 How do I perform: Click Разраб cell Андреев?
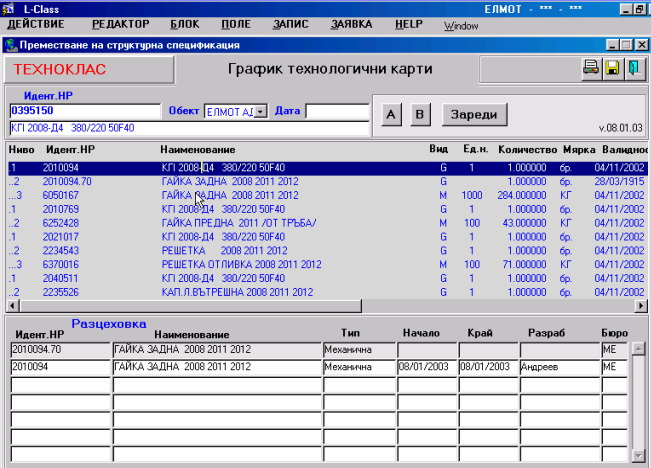(560, 367)
